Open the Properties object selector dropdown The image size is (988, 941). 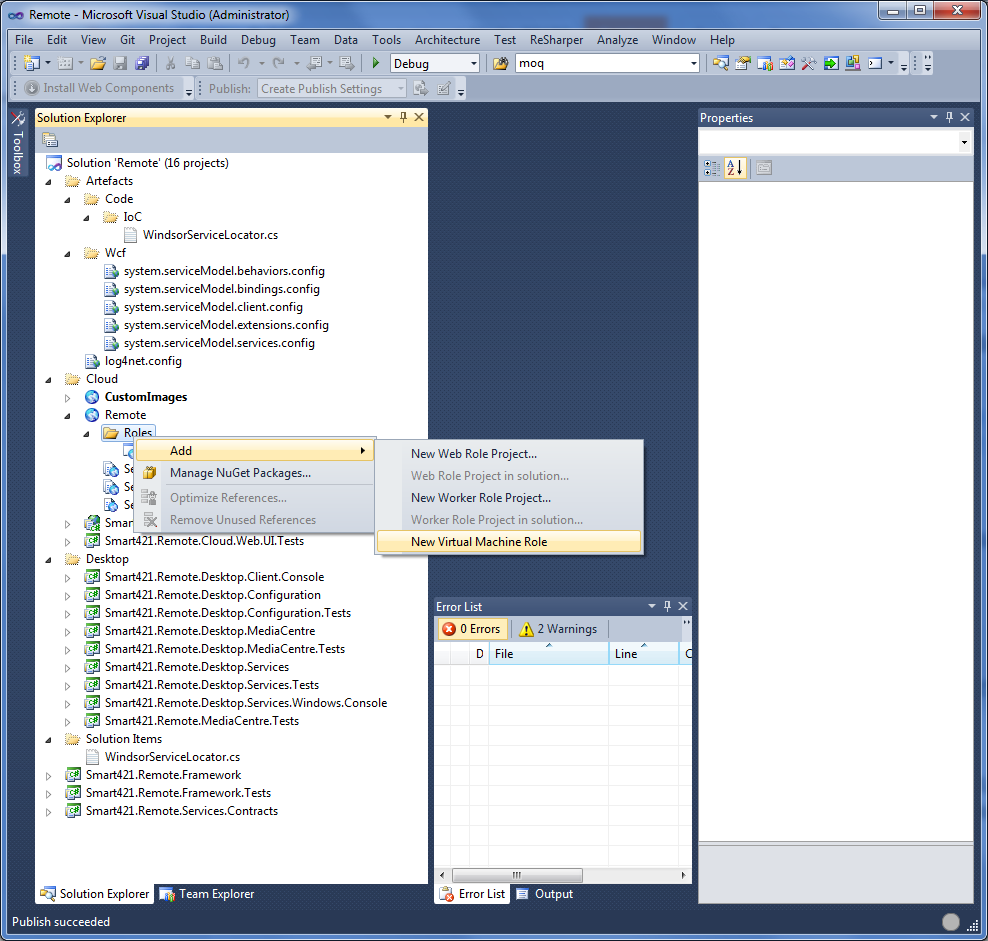coord(964,142)
